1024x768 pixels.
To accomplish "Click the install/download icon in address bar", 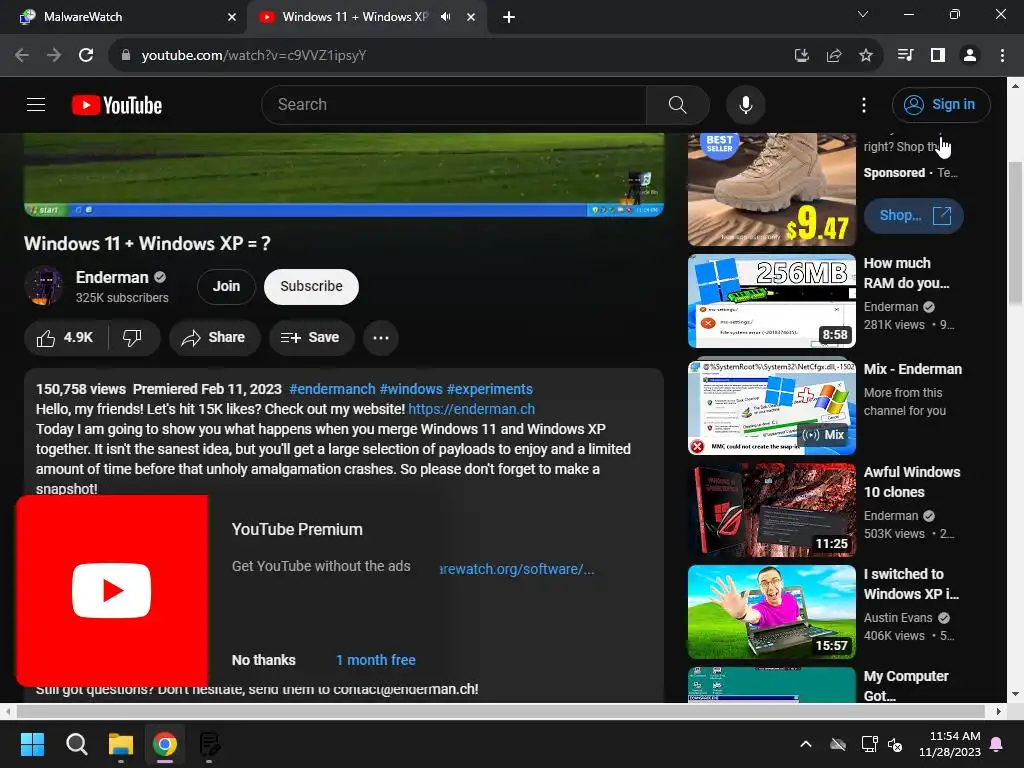I will click(802, 55).
